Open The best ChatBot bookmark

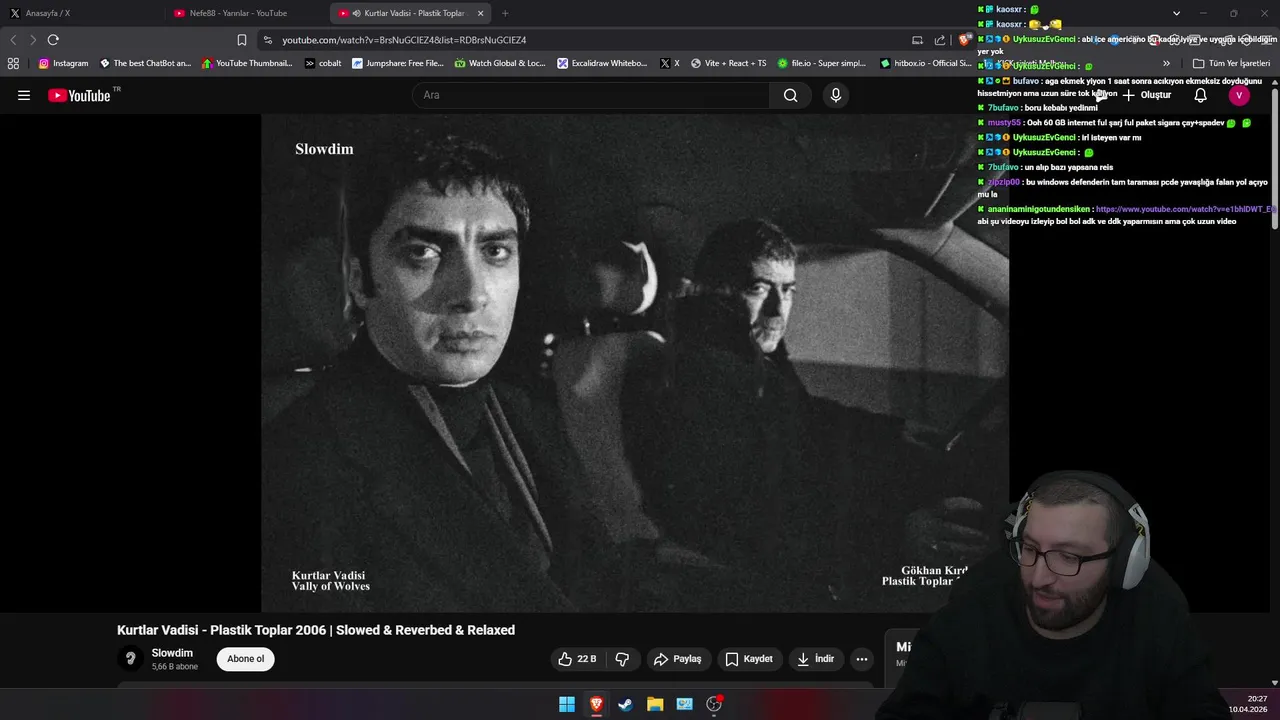coord(145,63)
